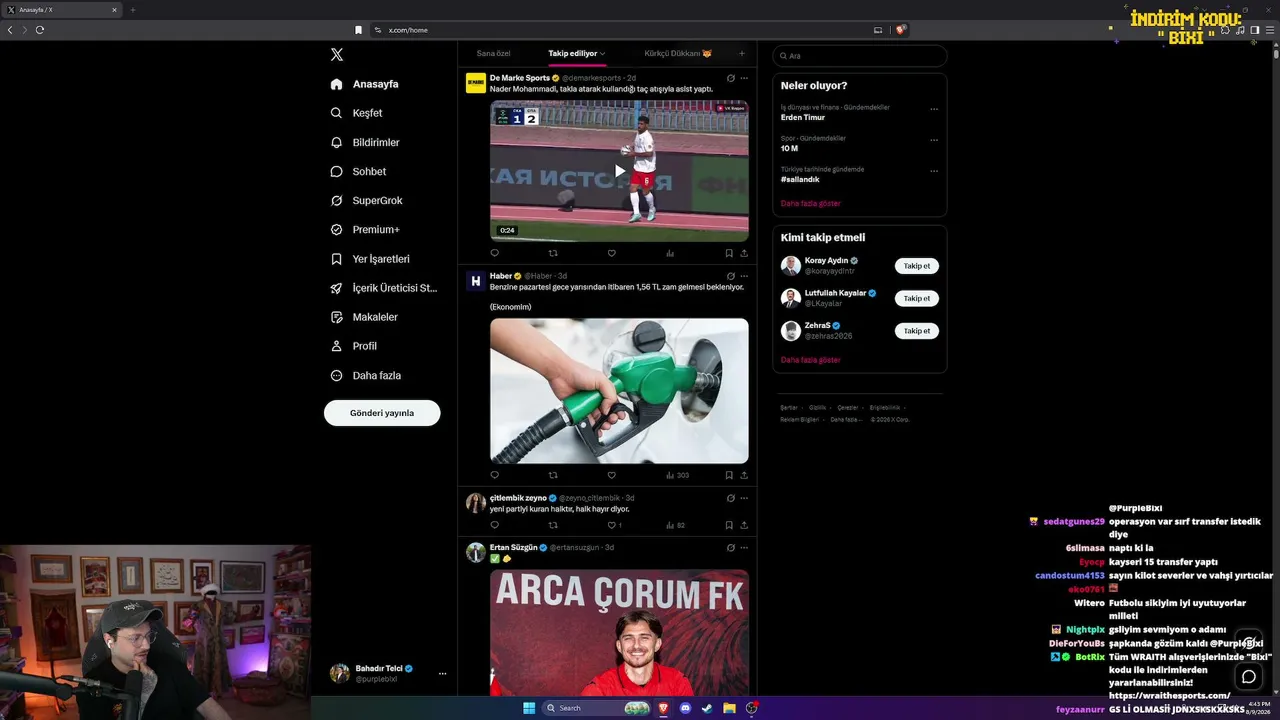1280x720 pixels.
Task: Repost çitlembik zeyno's post
Action: click(553, 525)
